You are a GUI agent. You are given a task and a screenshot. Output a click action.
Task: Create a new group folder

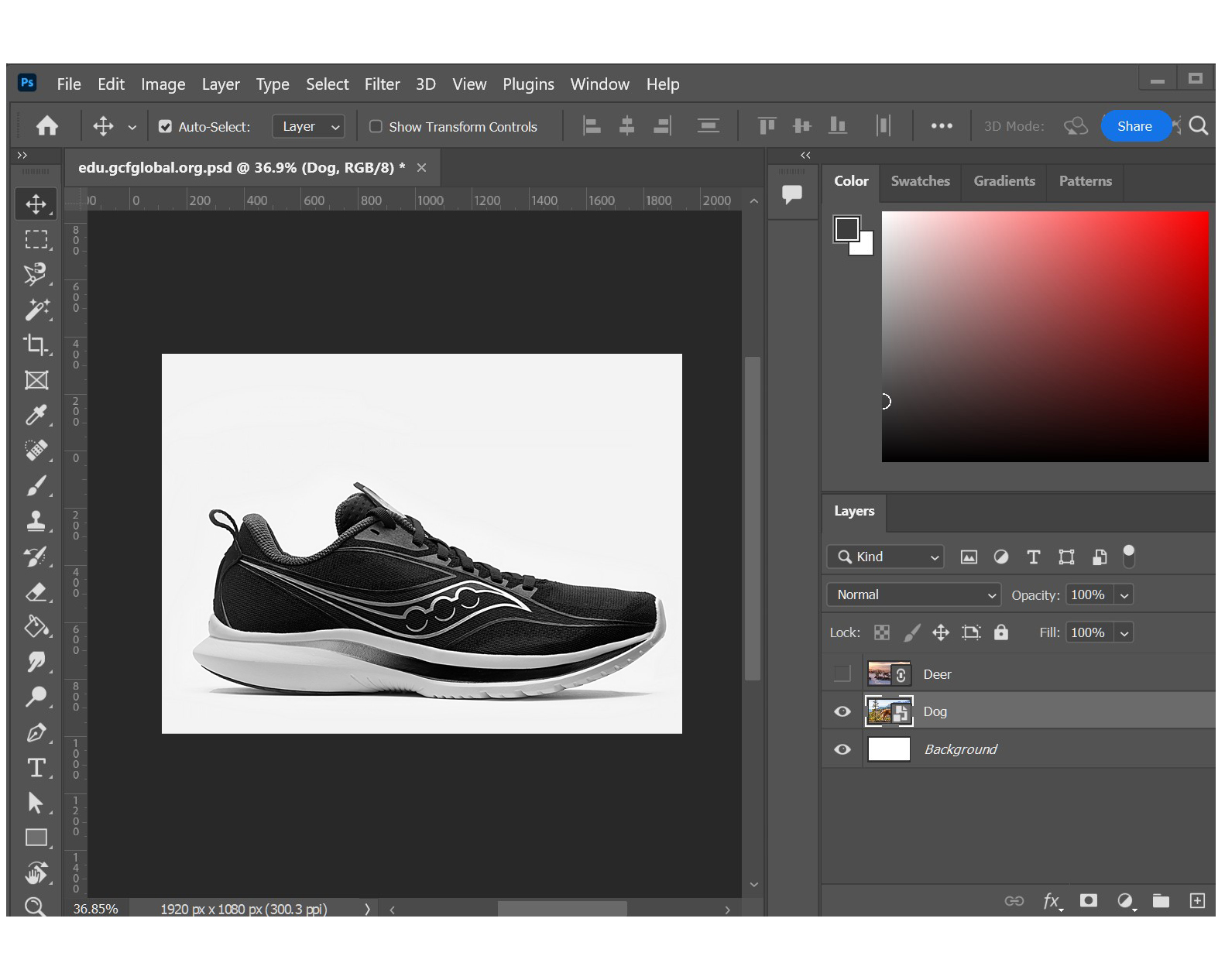pyautogui.click(x=1161, y=900)
